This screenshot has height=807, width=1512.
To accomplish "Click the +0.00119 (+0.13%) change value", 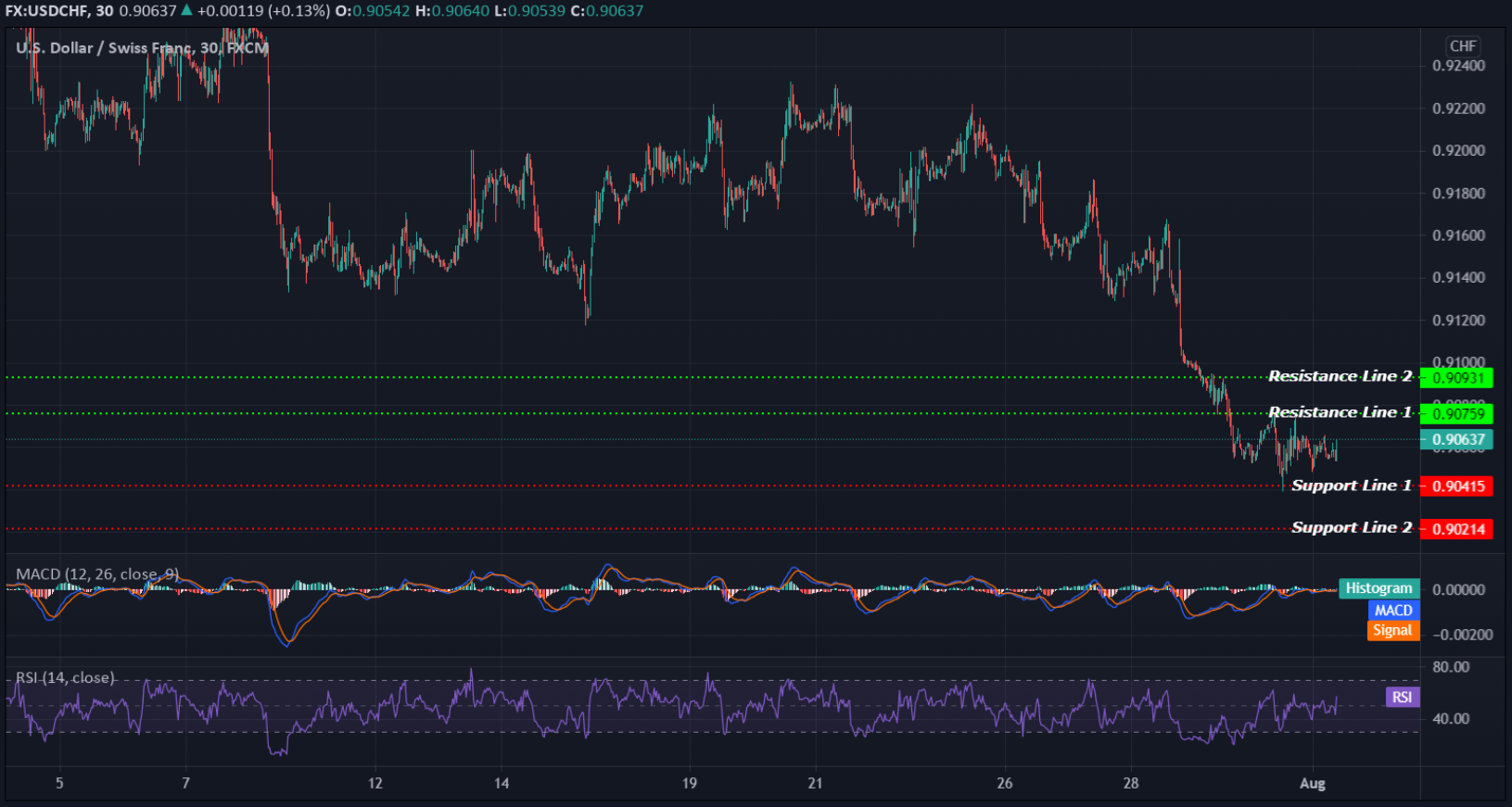I will tap(263, 11).
